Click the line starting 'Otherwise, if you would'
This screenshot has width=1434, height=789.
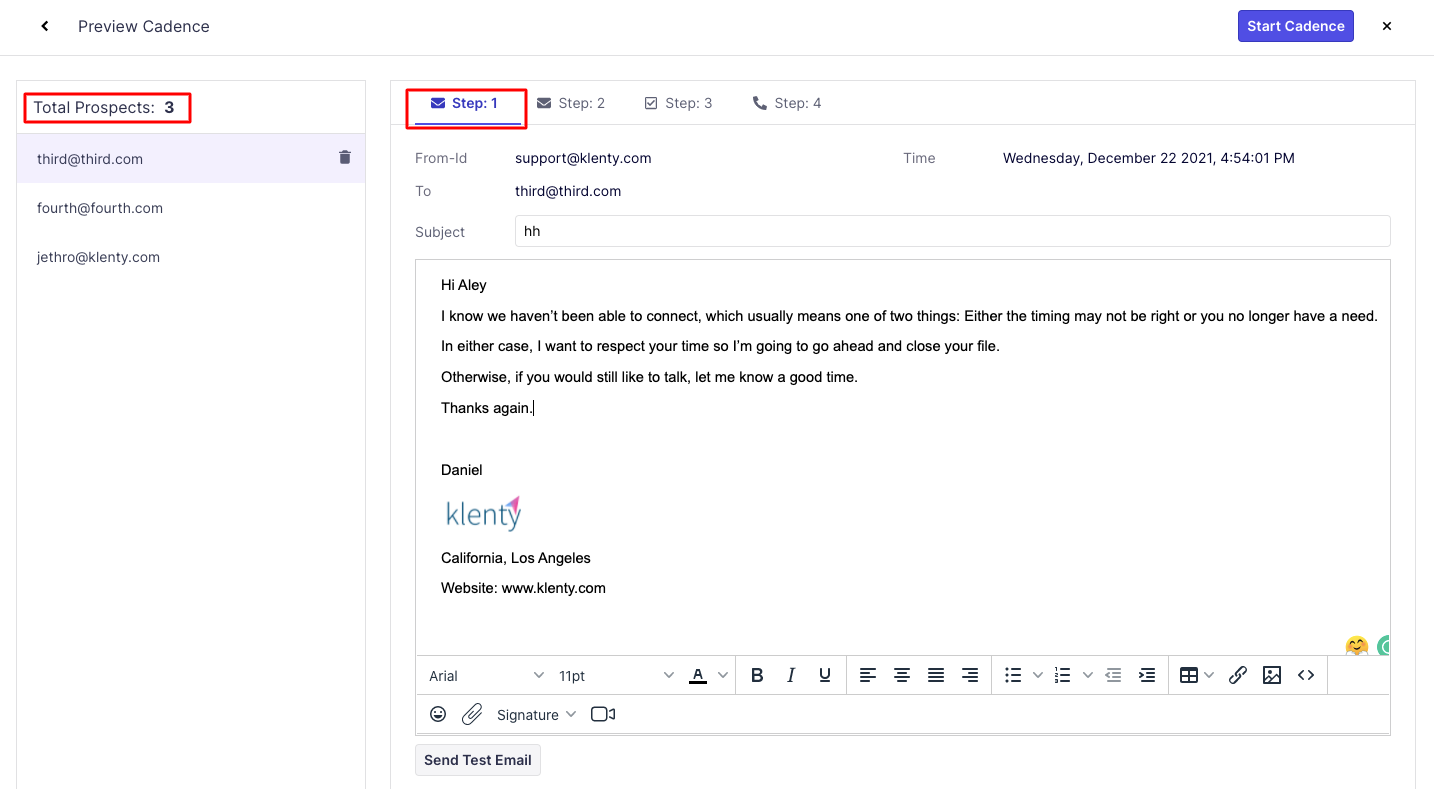pos(649,377)
